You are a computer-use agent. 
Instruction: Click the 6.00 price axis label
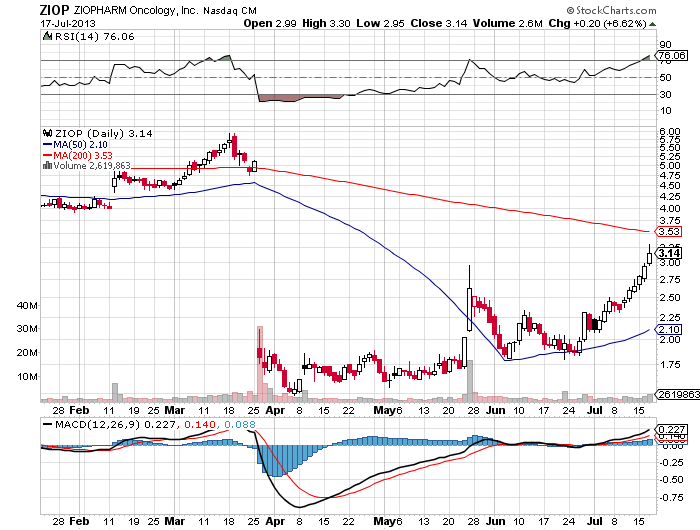(x=670, y=131)
